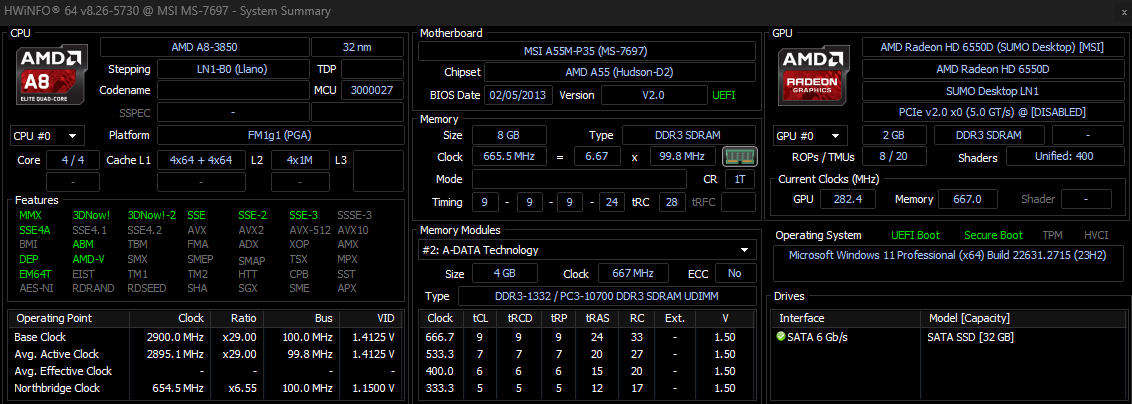Click the green 'AMD-V' feature label
Screen dimensions: 1132x404
point(88,259)
